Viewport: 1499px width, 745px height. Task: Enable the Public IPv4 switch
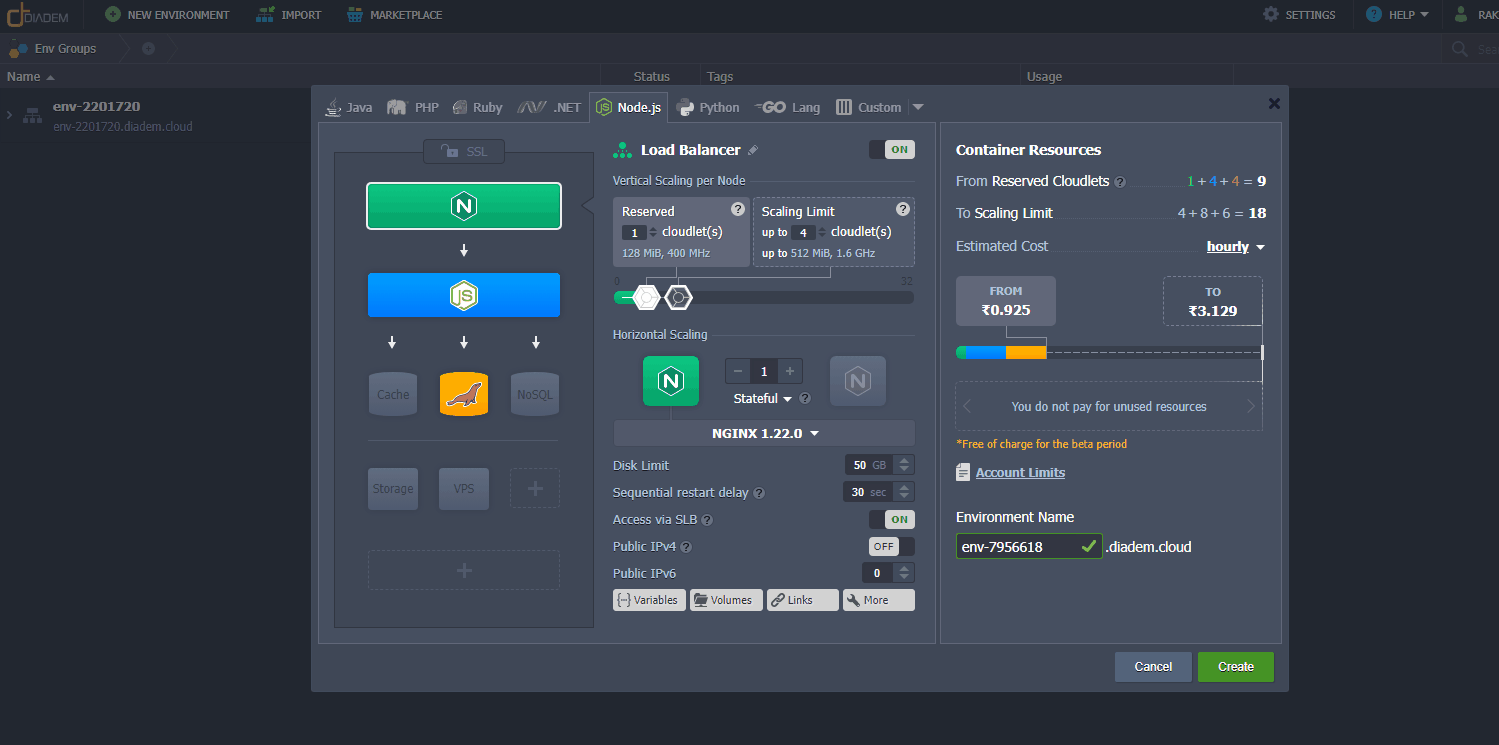pyautogui.click(x=892, y=547)
